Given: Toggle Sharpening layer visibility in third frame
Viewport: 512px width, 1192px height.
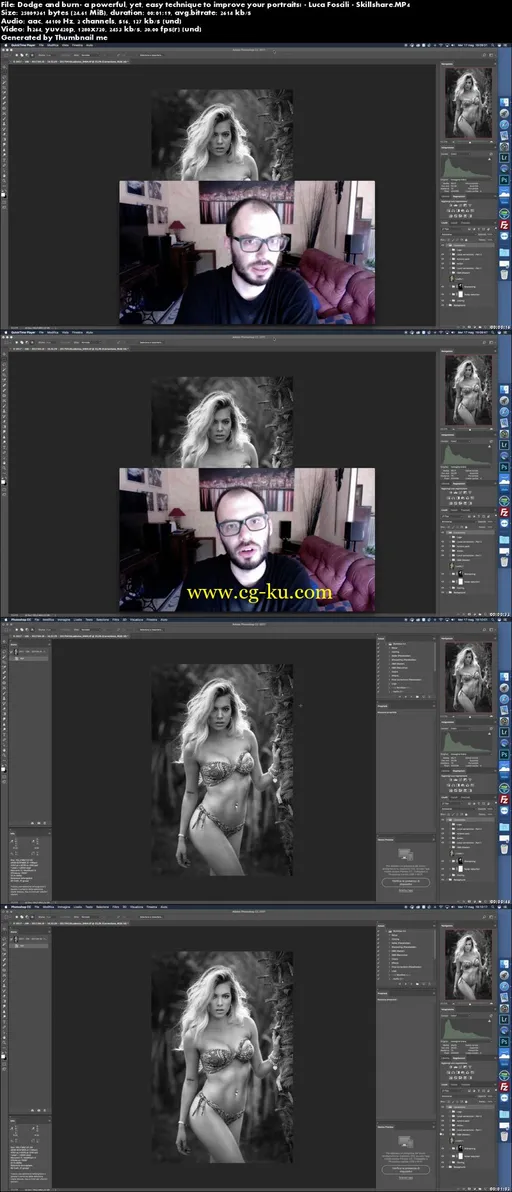Looking at the screenshot, I should (443, 861).
